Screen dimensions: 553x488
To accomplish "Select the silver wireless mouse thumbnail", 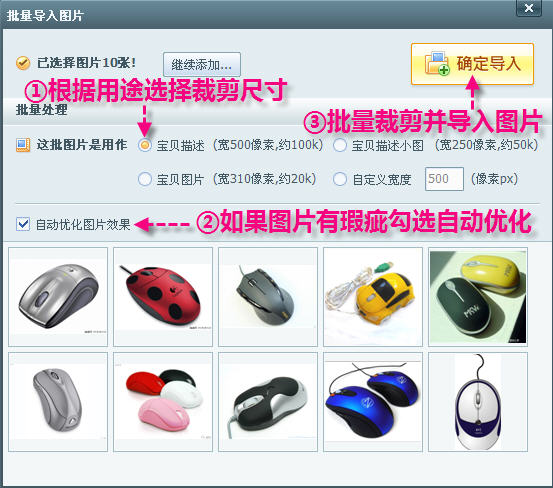I will (58, 297).
